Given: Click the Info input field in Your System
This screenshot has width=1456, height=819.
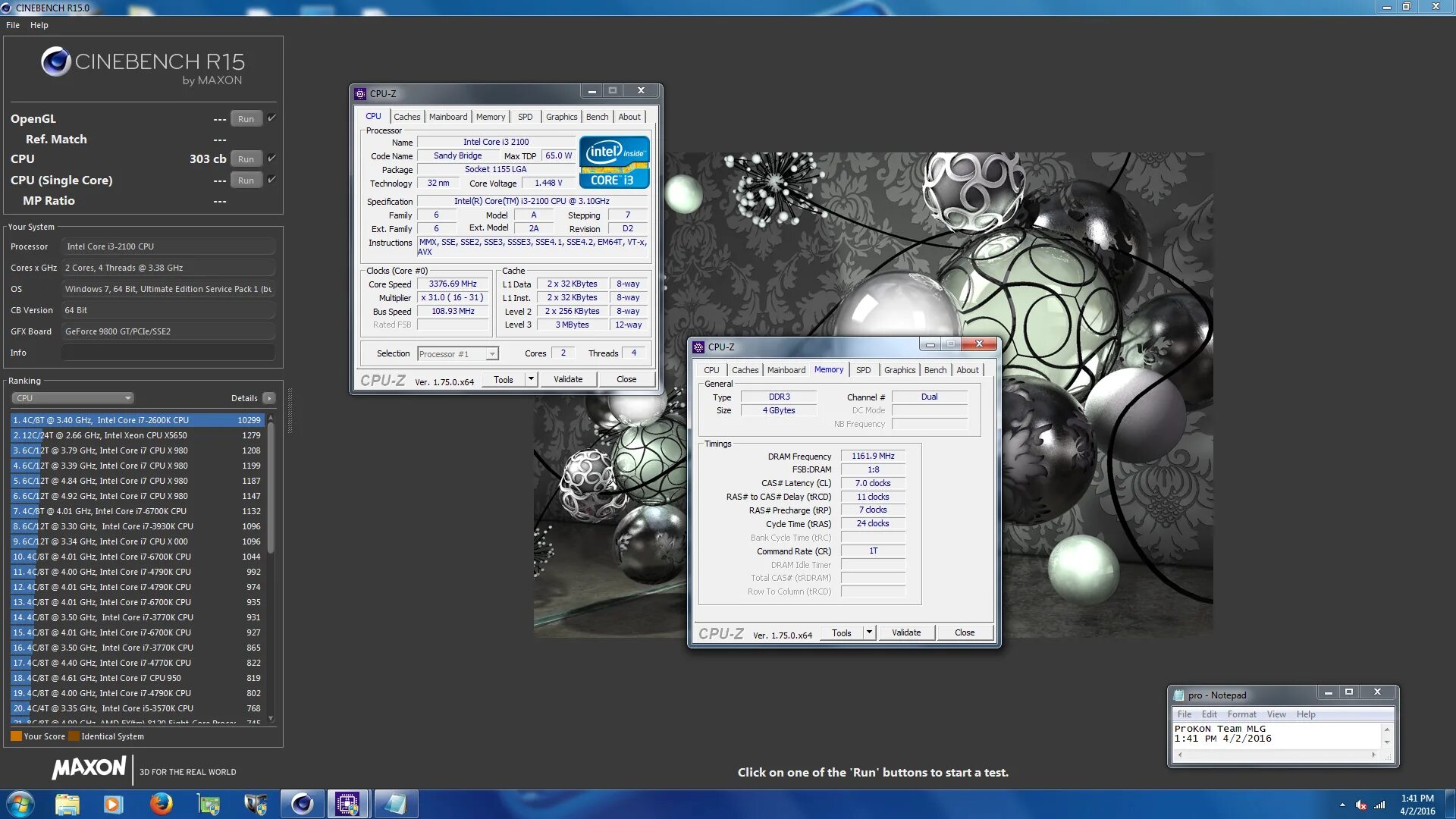Looking at the screenshot, I should click(168, 353).
